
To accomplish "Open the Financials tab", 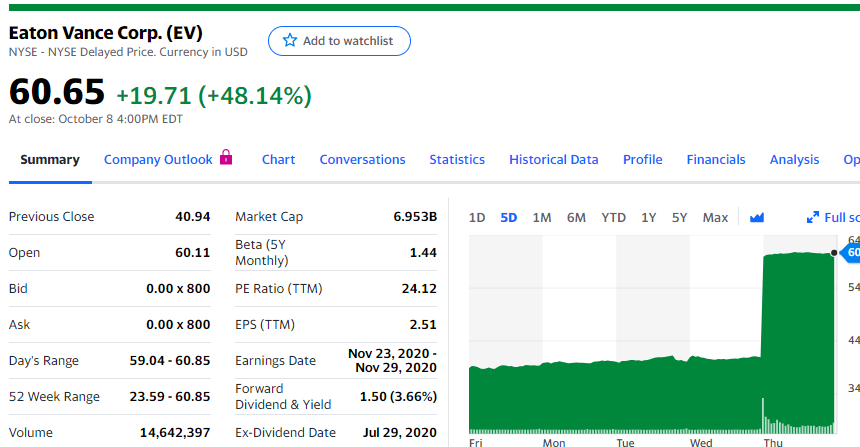I will [x=716, y=160].
